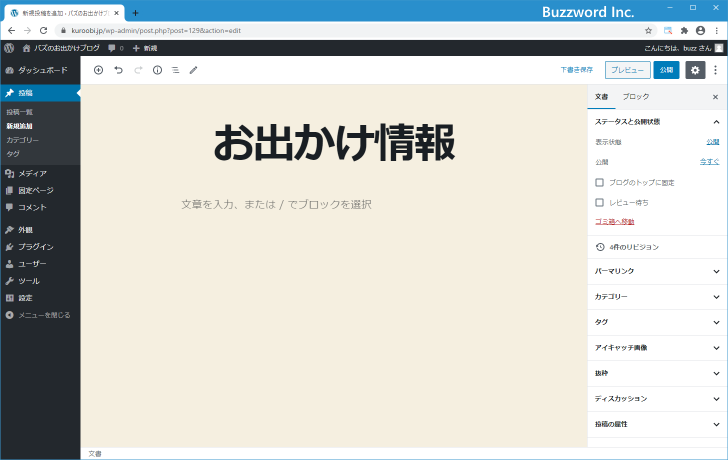Open the content info details icon
Viewport: 728px width, 460px height.
(157, 70)
